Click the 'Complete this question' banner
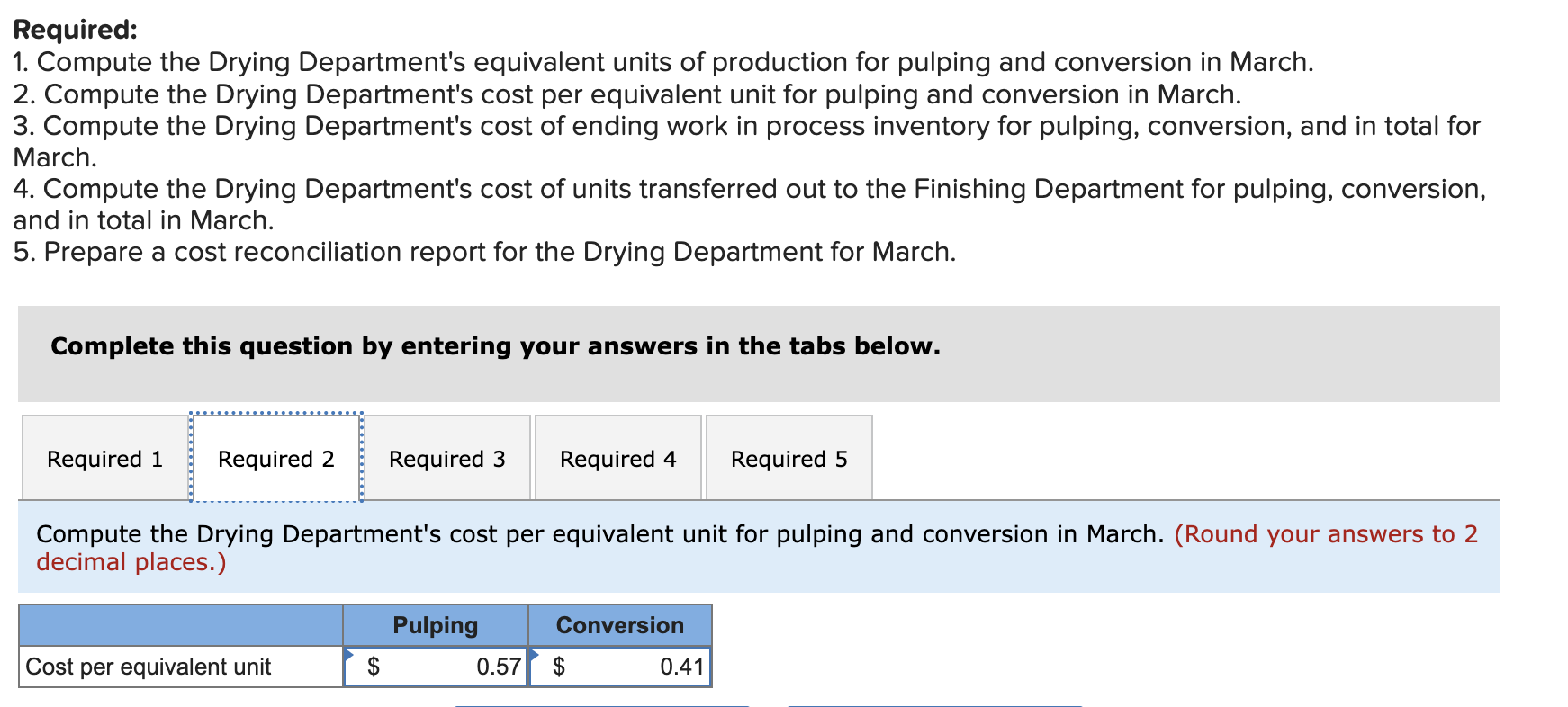 tap(495, 346)
